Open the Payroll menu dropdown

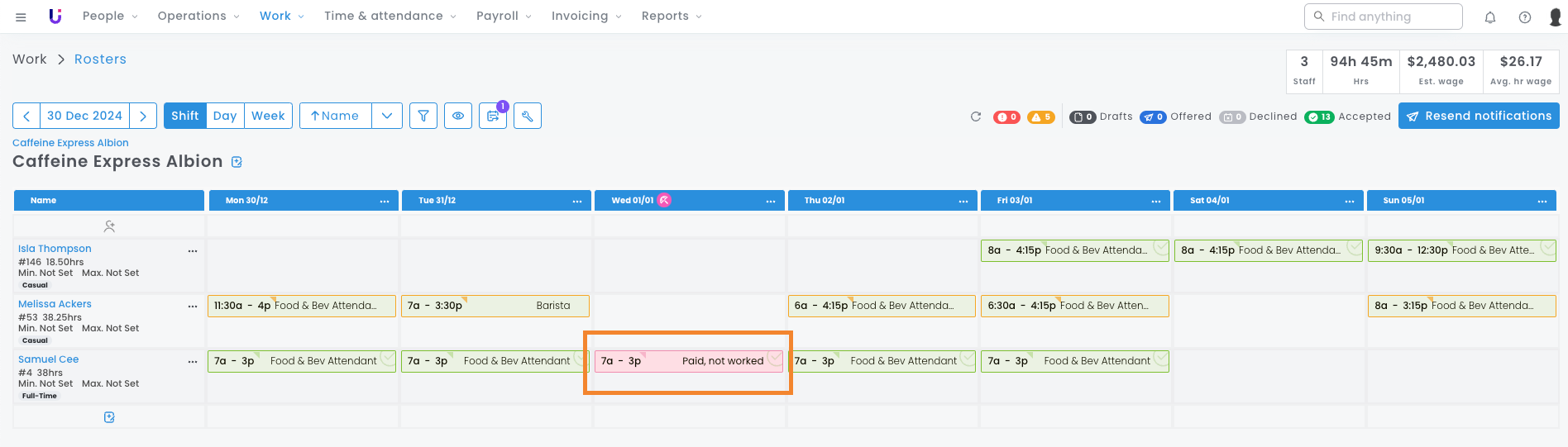(504, 17)
